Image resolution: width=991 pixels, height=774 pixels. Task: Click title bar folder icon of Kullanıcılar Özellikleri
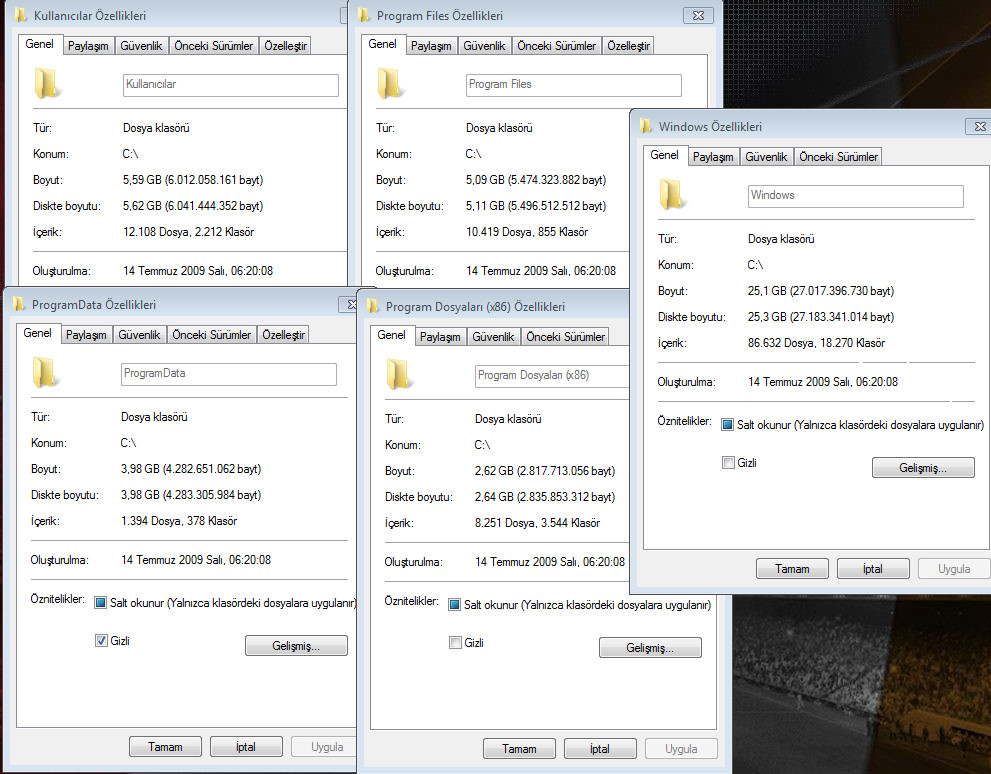[x=20, y=15]
